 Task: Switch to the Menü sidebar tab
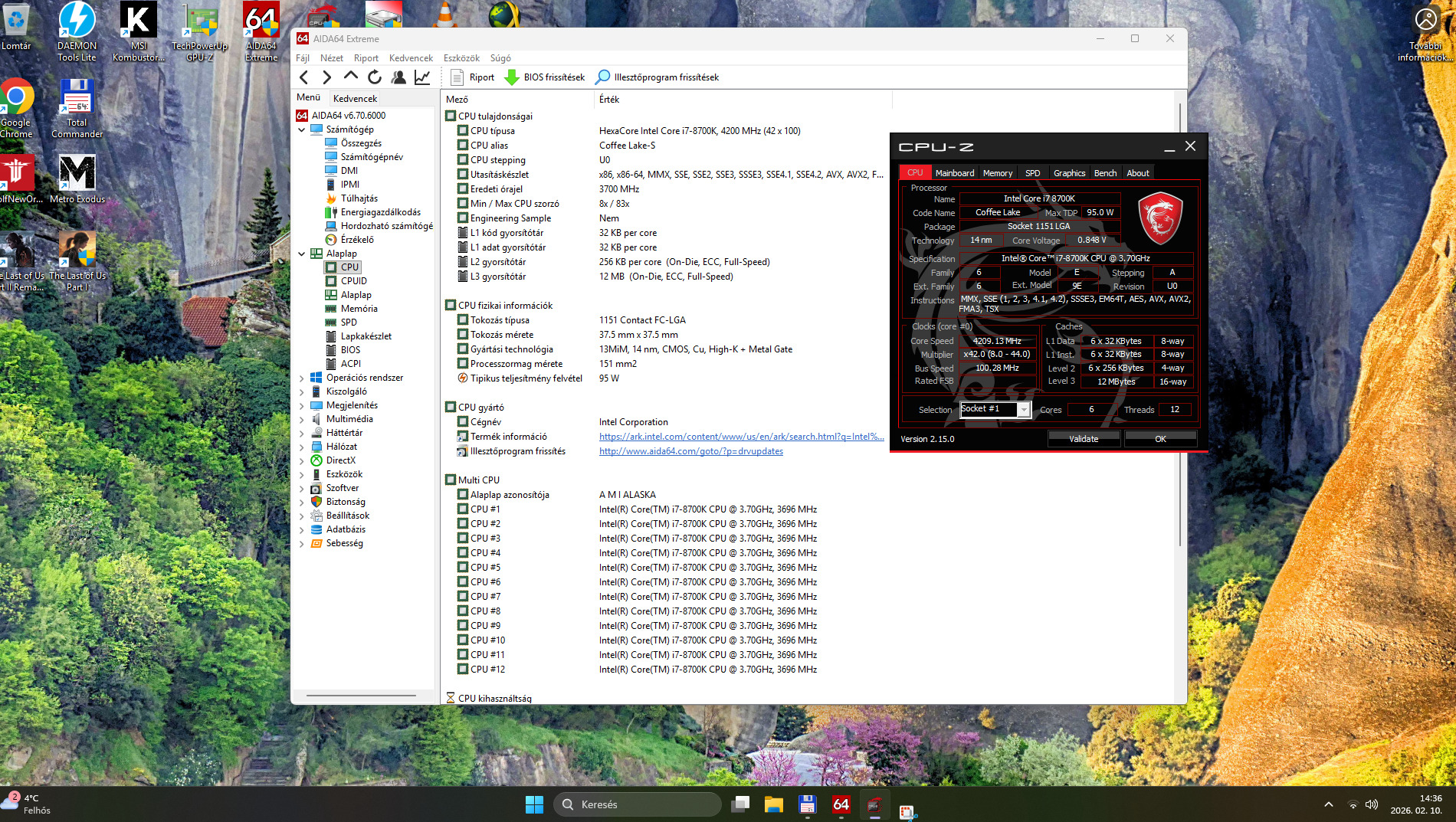(x=309, y=98)
